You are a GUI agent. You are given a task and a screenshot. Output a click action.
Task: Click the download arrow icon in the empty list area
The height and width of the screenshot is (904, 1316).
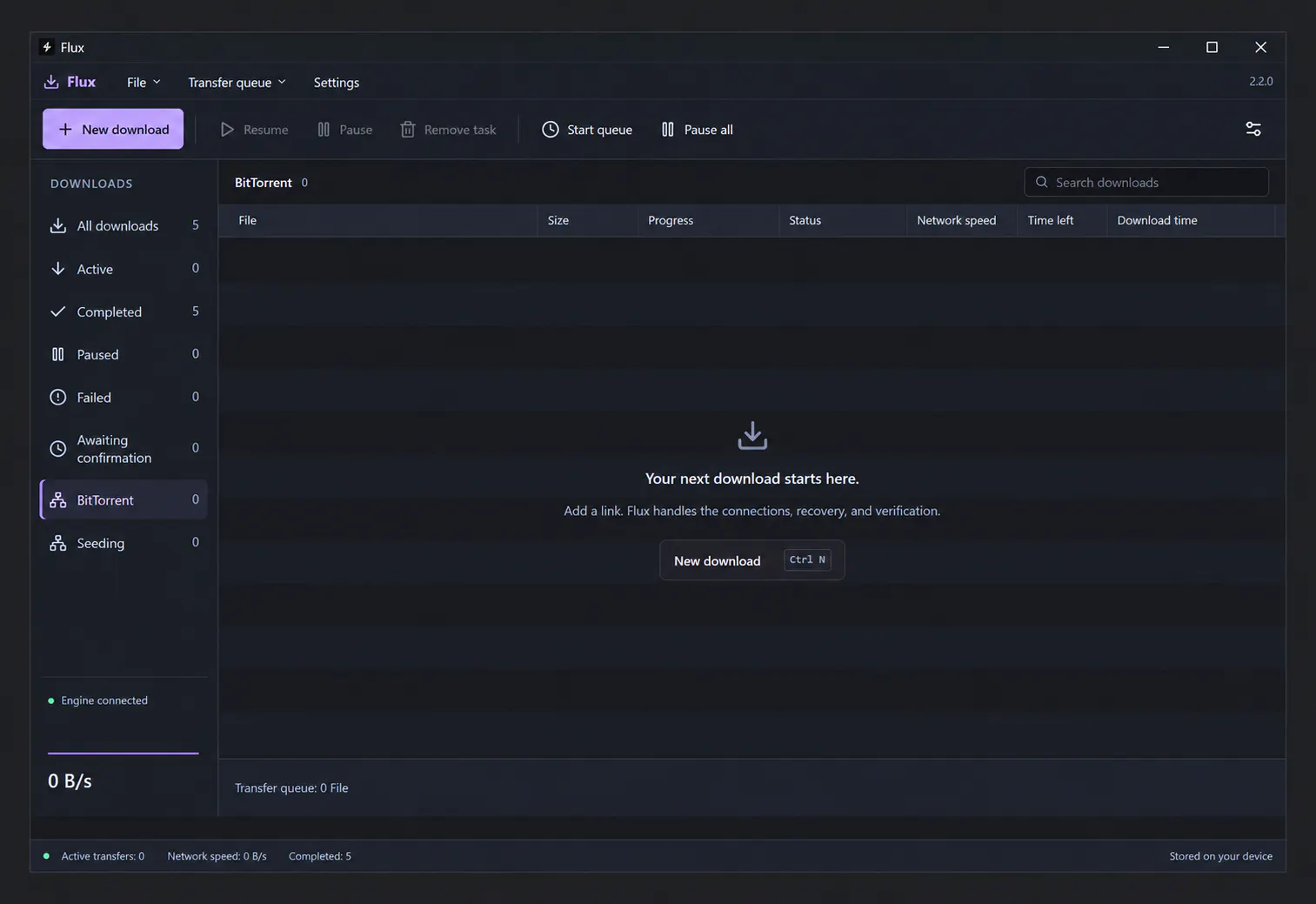(x=752, y=435)
